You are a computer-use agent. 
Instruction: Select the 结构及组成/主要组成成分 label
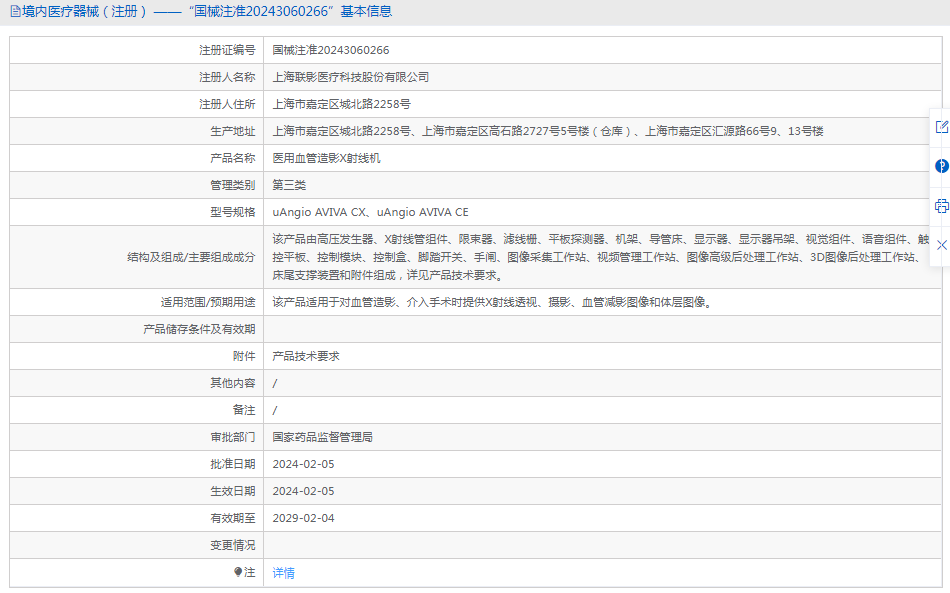[x=191, y=257]
